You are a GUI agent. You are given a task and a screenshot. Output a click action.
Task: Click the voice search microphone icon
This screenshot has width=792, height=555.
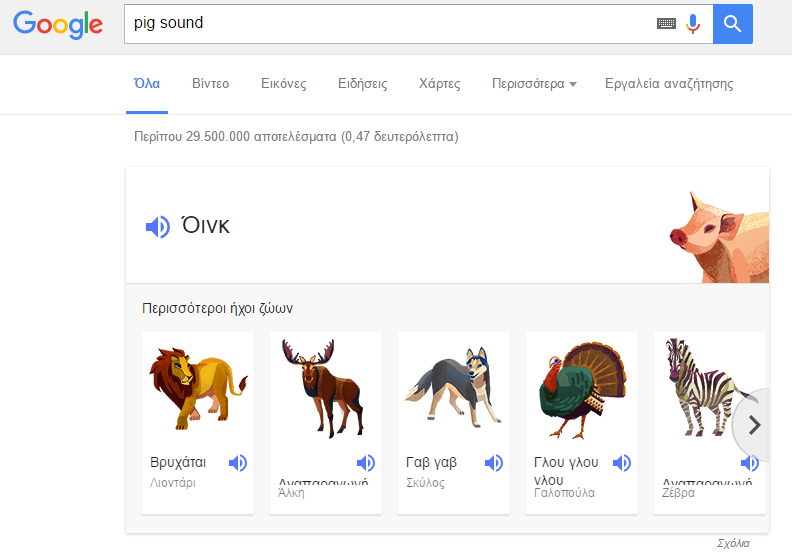tap(693, 24)
